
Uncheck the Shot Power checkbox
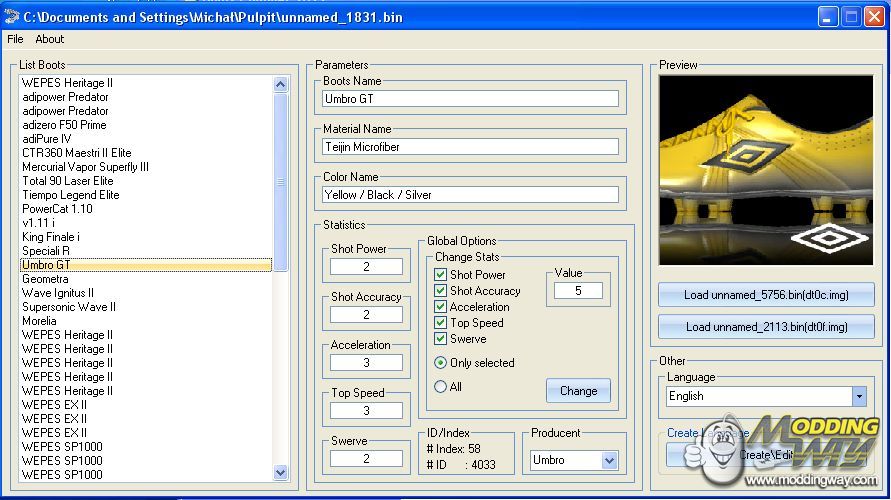coord(440,275)
